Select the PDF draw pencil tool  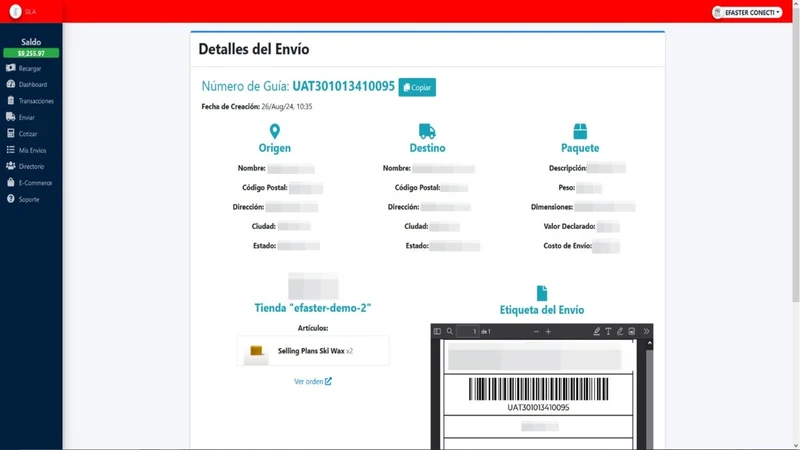(x=620, y=332)
